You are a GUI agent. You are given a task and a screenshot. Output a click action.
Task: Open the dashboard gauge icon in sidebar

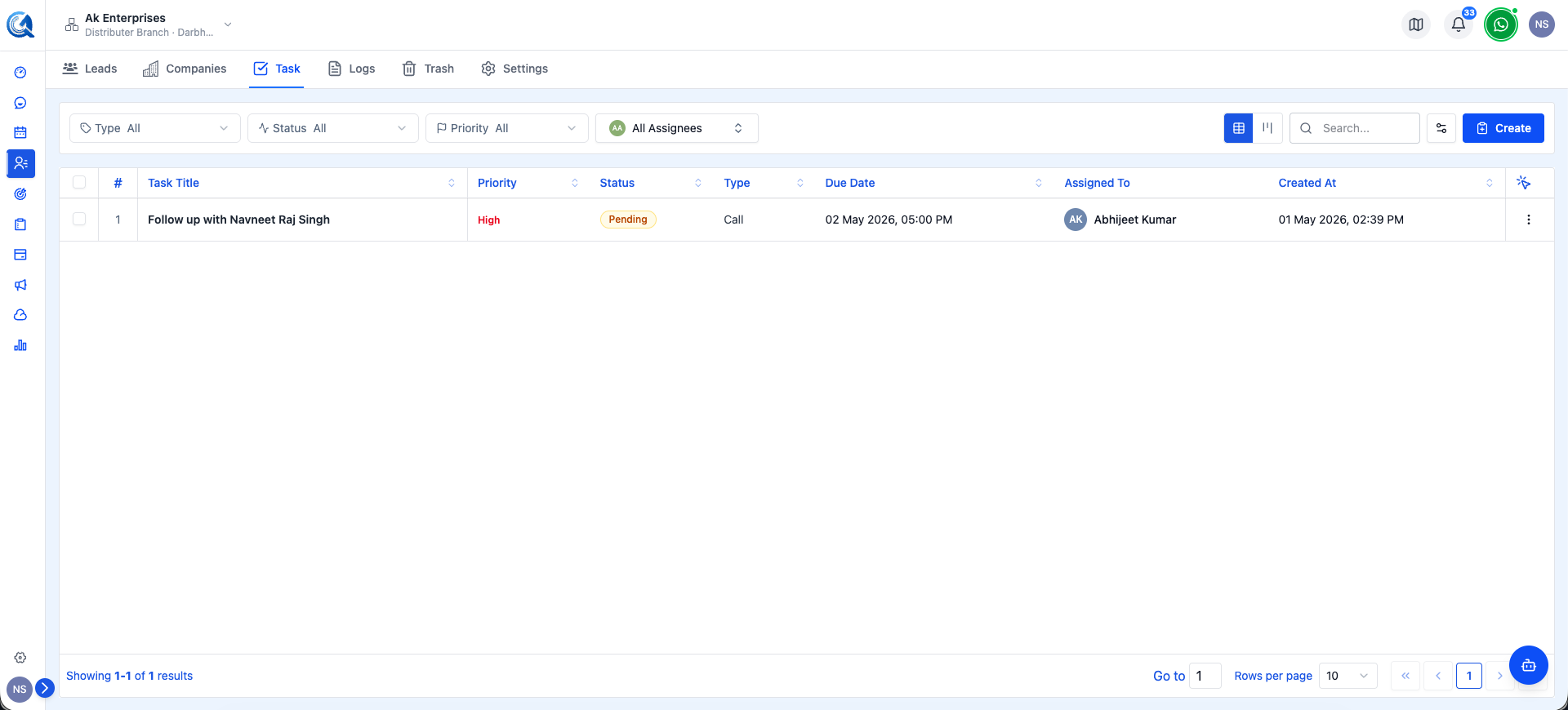point(20,73)
